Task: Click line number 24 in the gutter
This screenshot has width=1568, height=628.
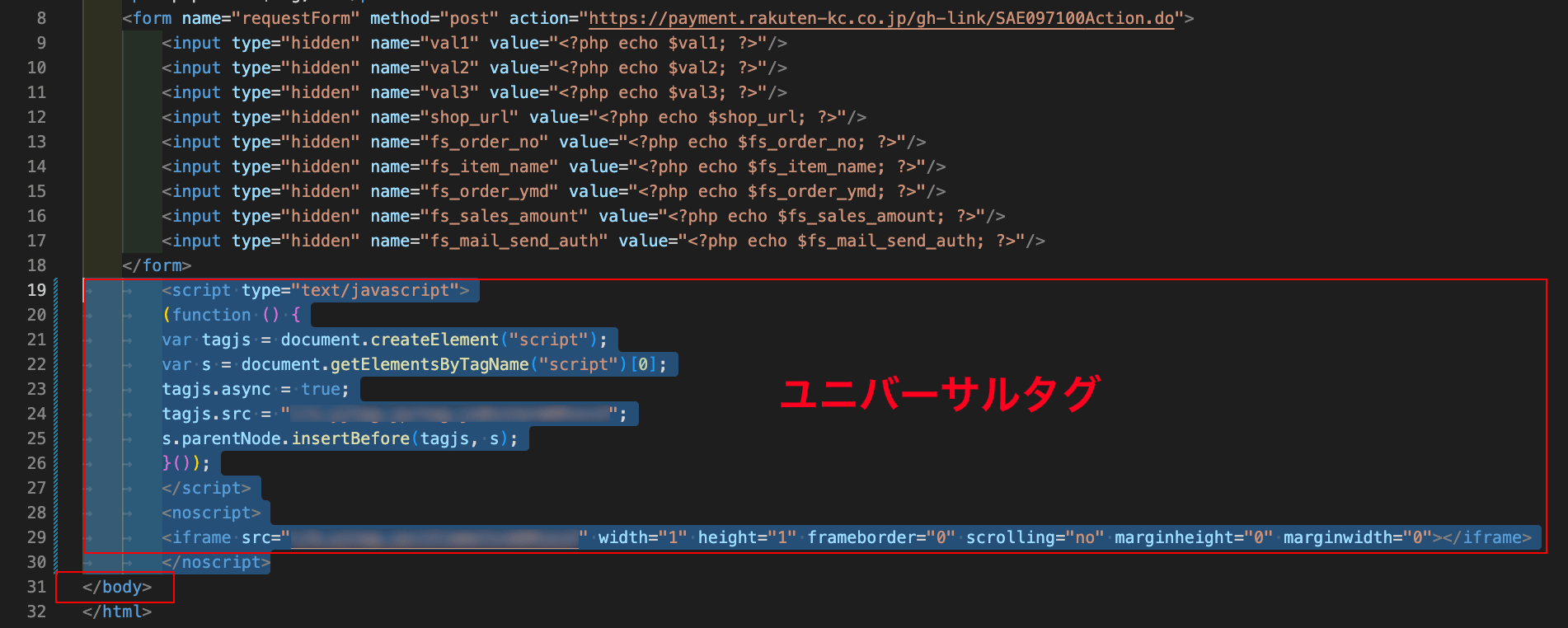Action: pyautogui.click(x=36, y=414)
